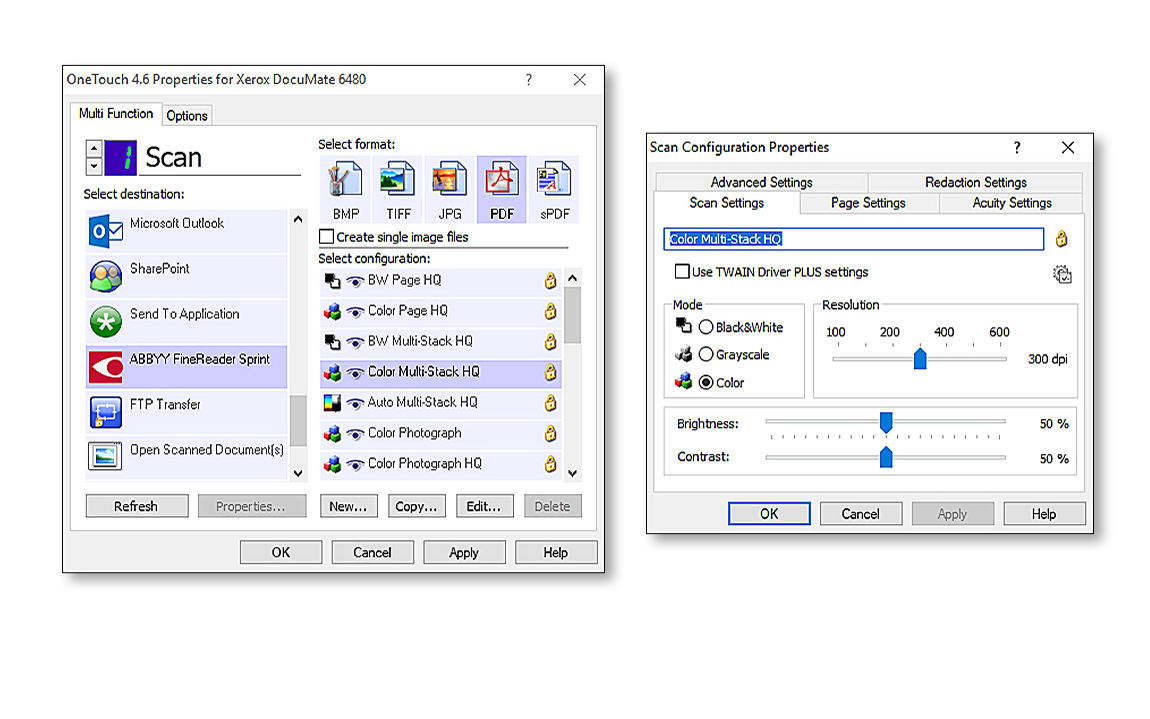Viewport: 1150px width, 719px height.
Task: Pick the sPDF format icon
Action: 554,186
